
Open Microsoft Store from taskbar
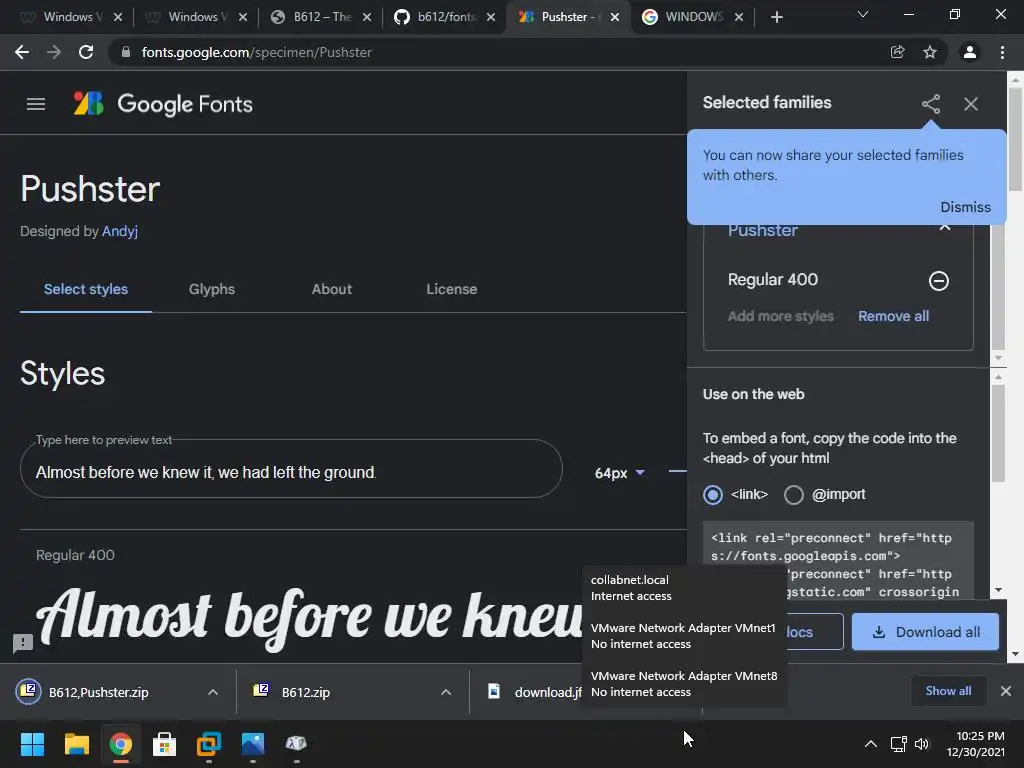click(165, 744)
